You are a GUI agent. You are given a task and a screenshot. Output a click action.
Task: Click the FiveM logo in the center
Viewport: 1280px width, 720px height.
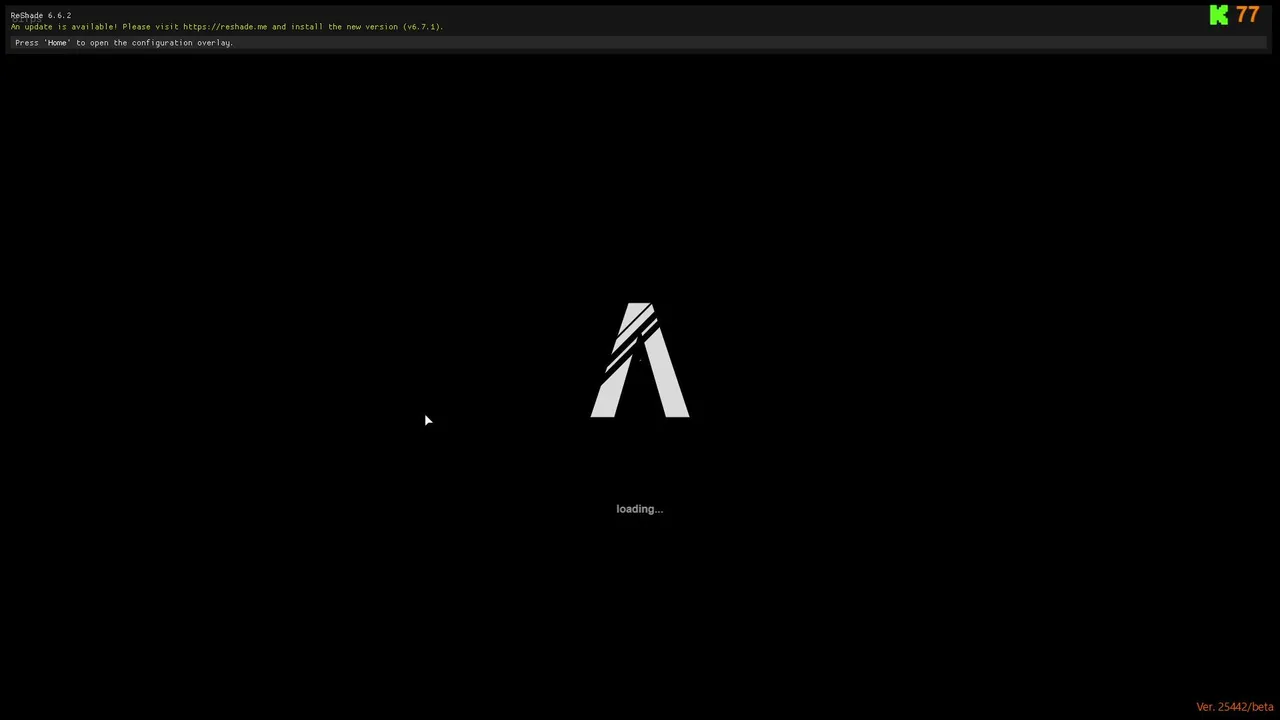pos(640,360)
